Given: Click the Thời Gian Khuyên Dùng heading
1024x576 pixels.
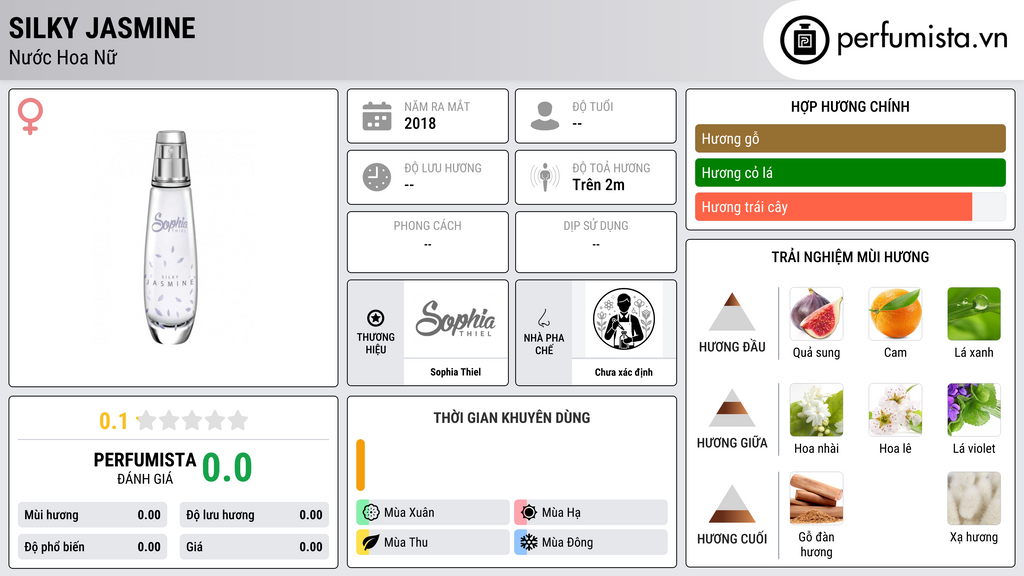Looking at the screenshot, I should click(512, 417).
